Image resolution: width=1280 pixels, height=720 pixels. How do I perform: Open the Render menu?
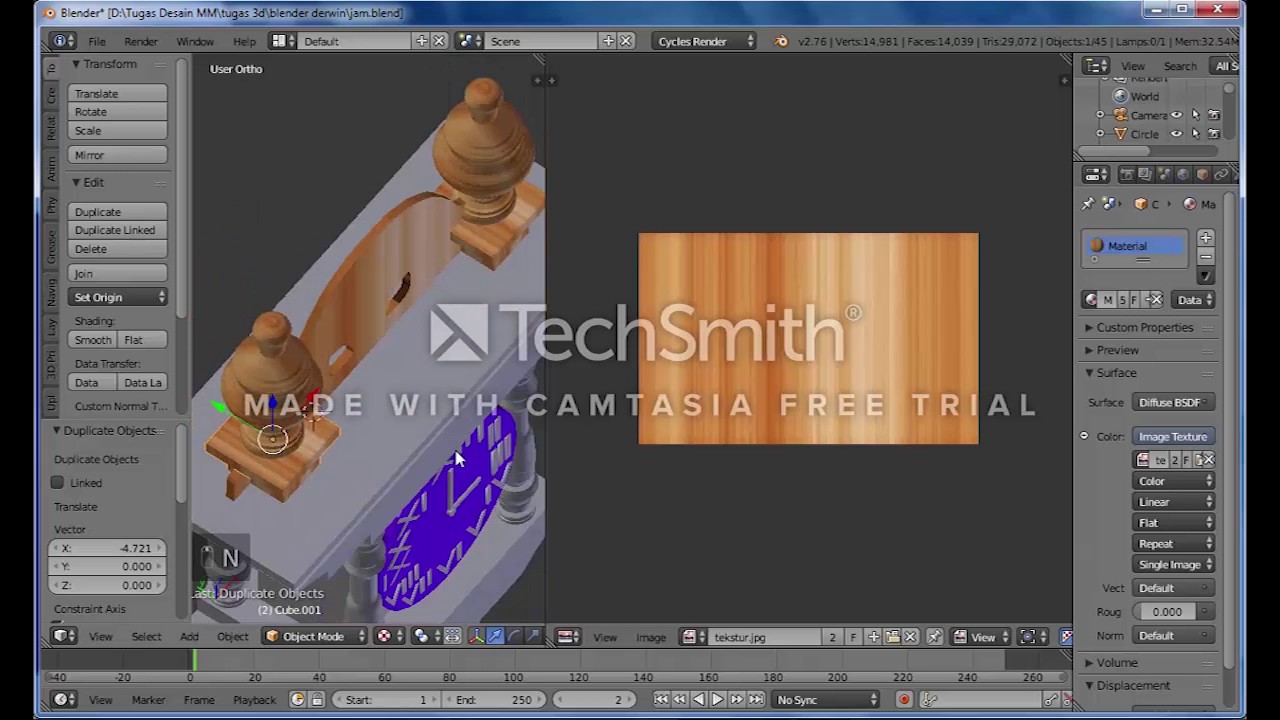pos(141,41)
